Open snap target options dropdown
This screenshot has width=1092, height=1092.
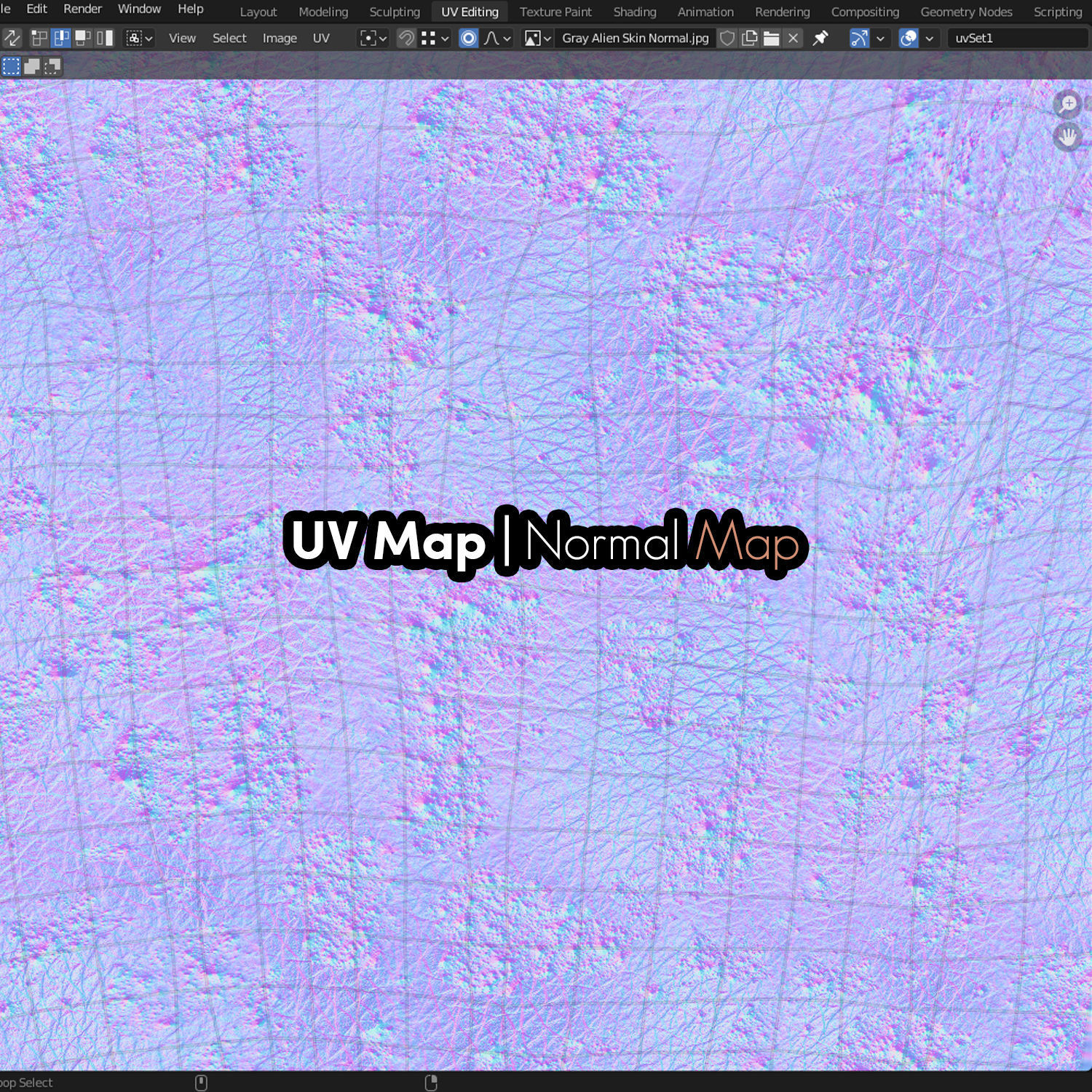pyautogui.click(x=435, y=38)
